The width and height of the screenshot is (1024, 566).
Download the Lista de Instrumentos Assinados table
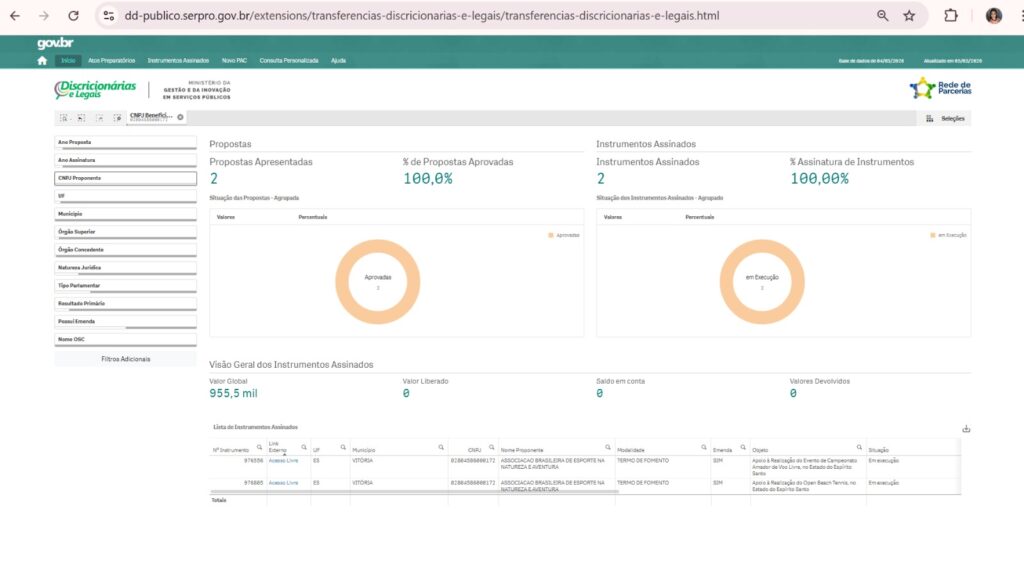966,429
